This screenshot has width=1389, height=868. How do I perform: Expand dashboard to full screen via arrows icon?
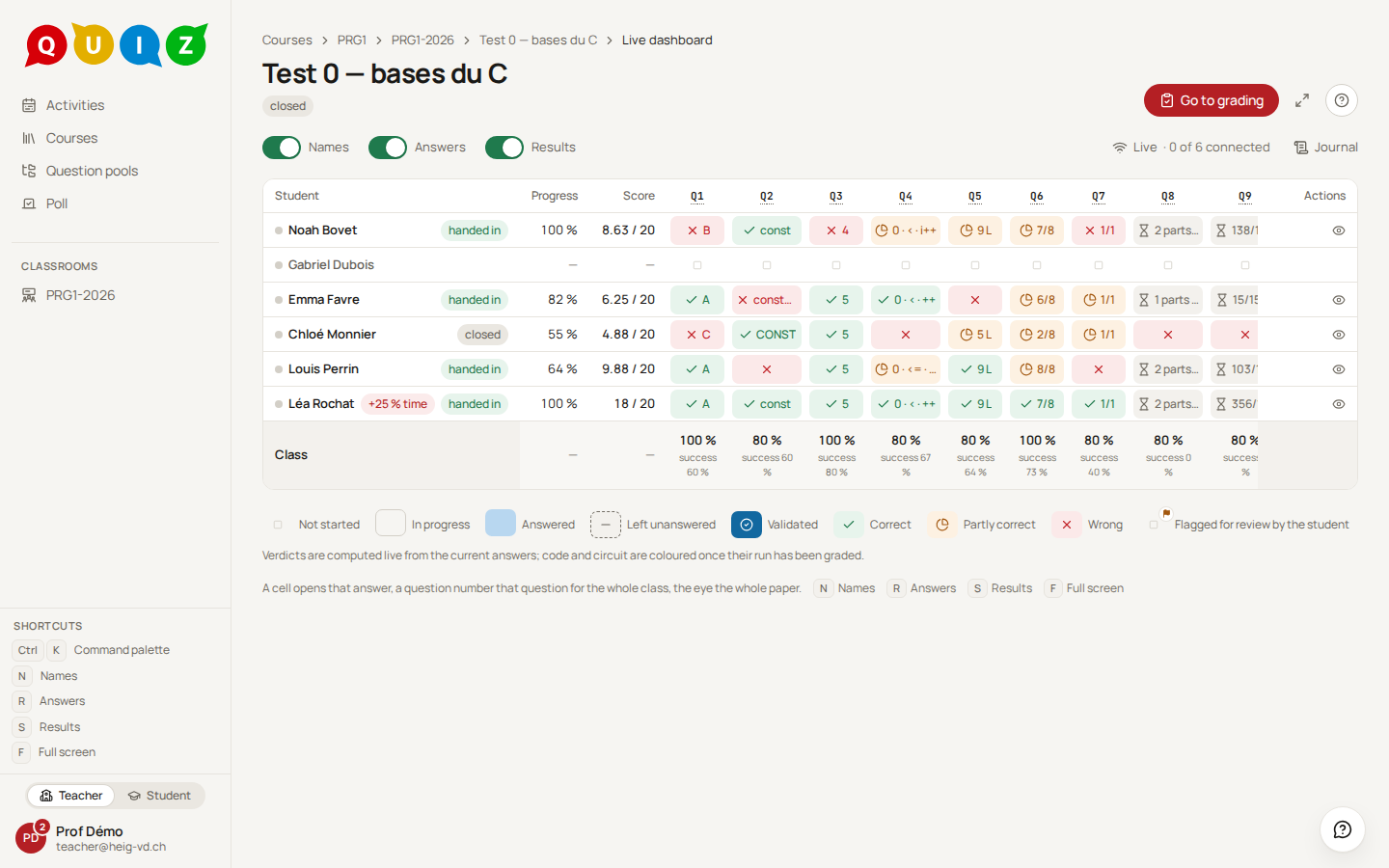[1302, 100]
